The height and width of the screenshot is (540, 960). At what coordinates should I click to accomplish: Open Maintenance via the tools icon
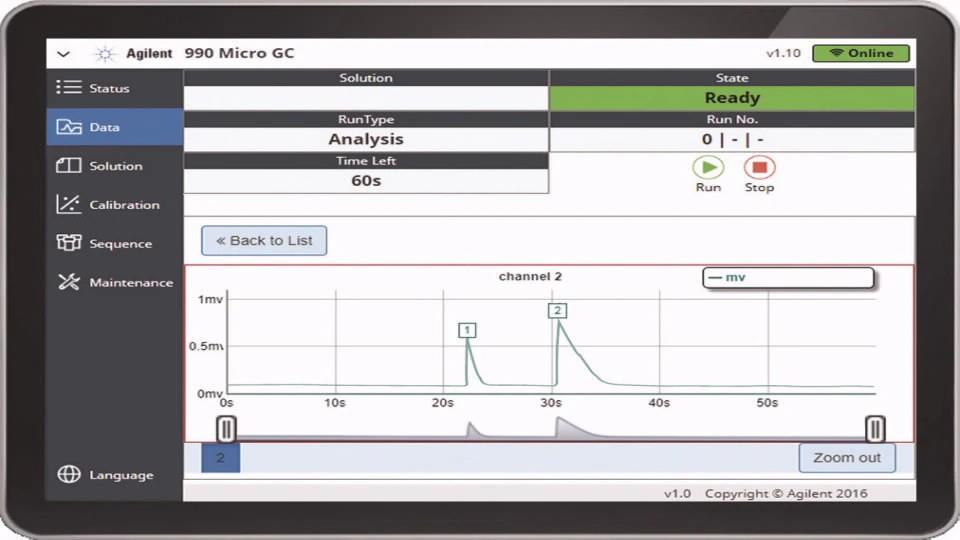68,282
